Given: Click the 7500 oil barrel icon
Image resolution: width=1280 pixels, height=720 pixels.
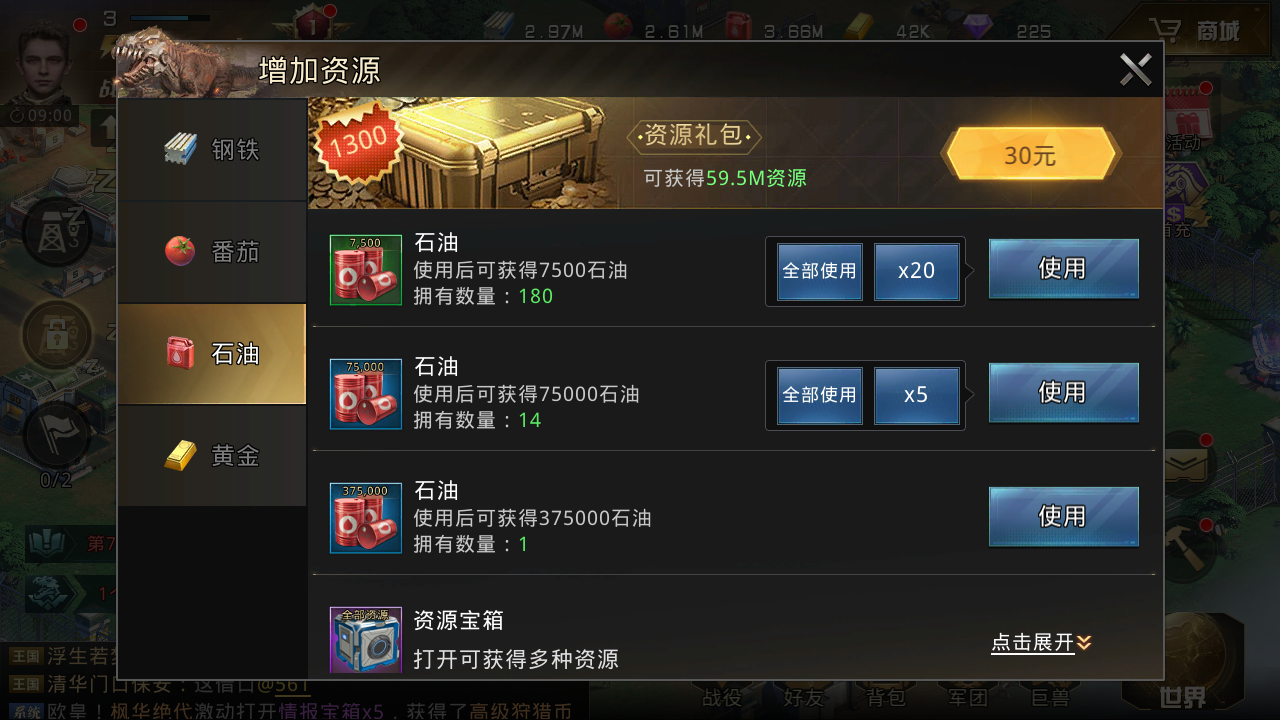Looking at the screenshot, I should (366, 270).
